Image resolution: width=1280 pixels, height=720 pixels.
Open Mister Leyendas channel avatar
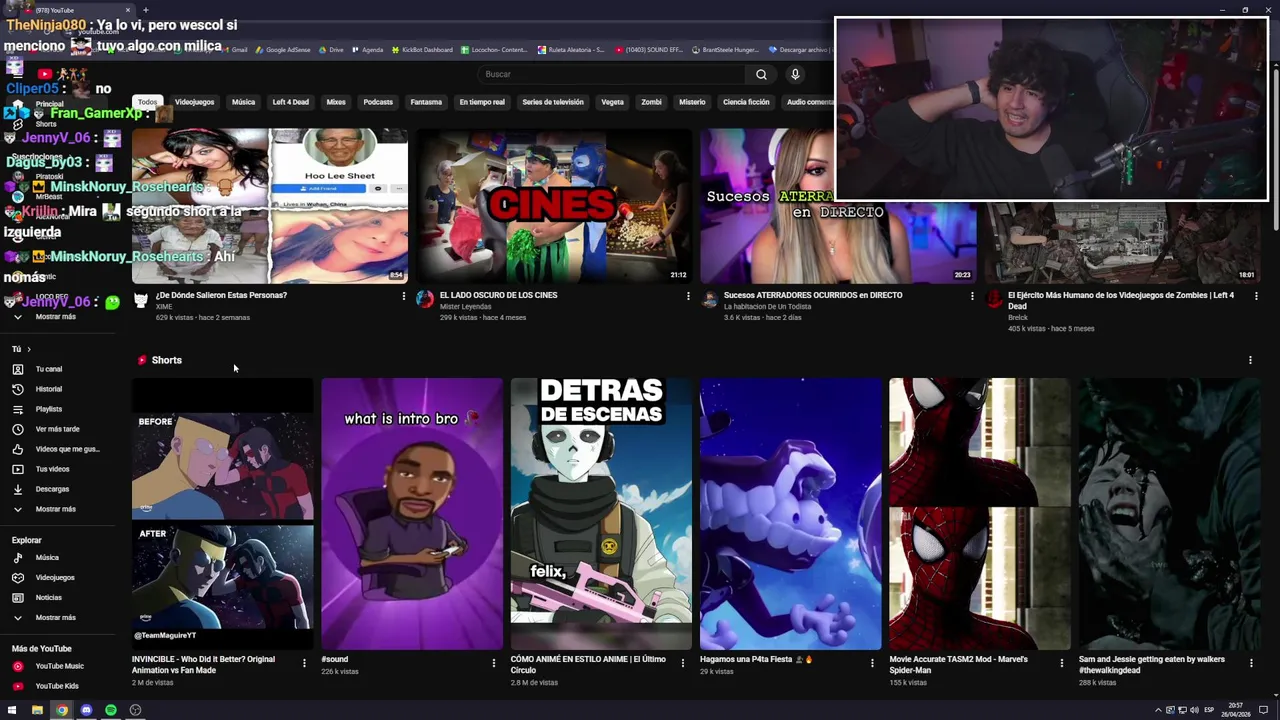[425, 299]
